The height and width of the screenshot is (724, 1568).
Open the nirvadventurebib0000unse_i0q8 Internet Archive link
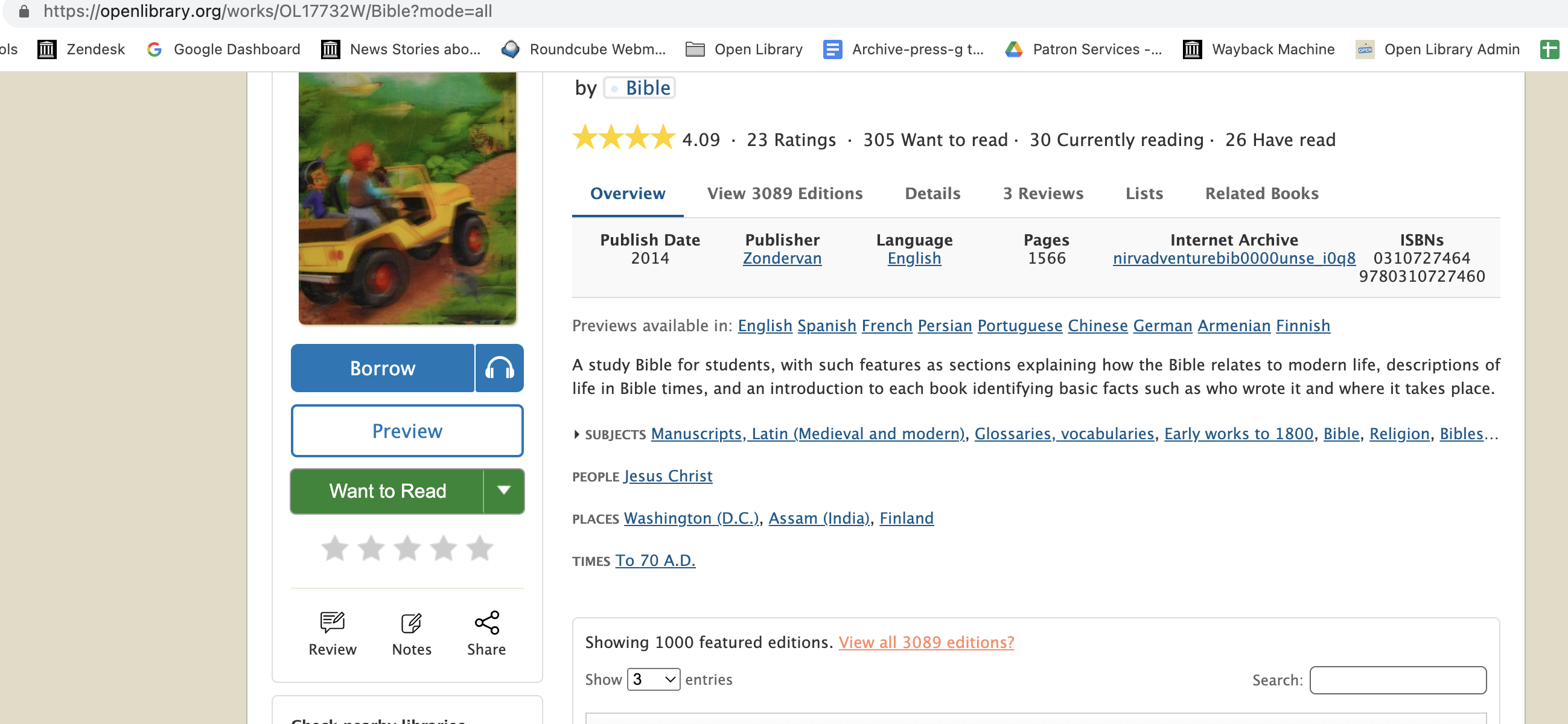tap(1234, 259)
